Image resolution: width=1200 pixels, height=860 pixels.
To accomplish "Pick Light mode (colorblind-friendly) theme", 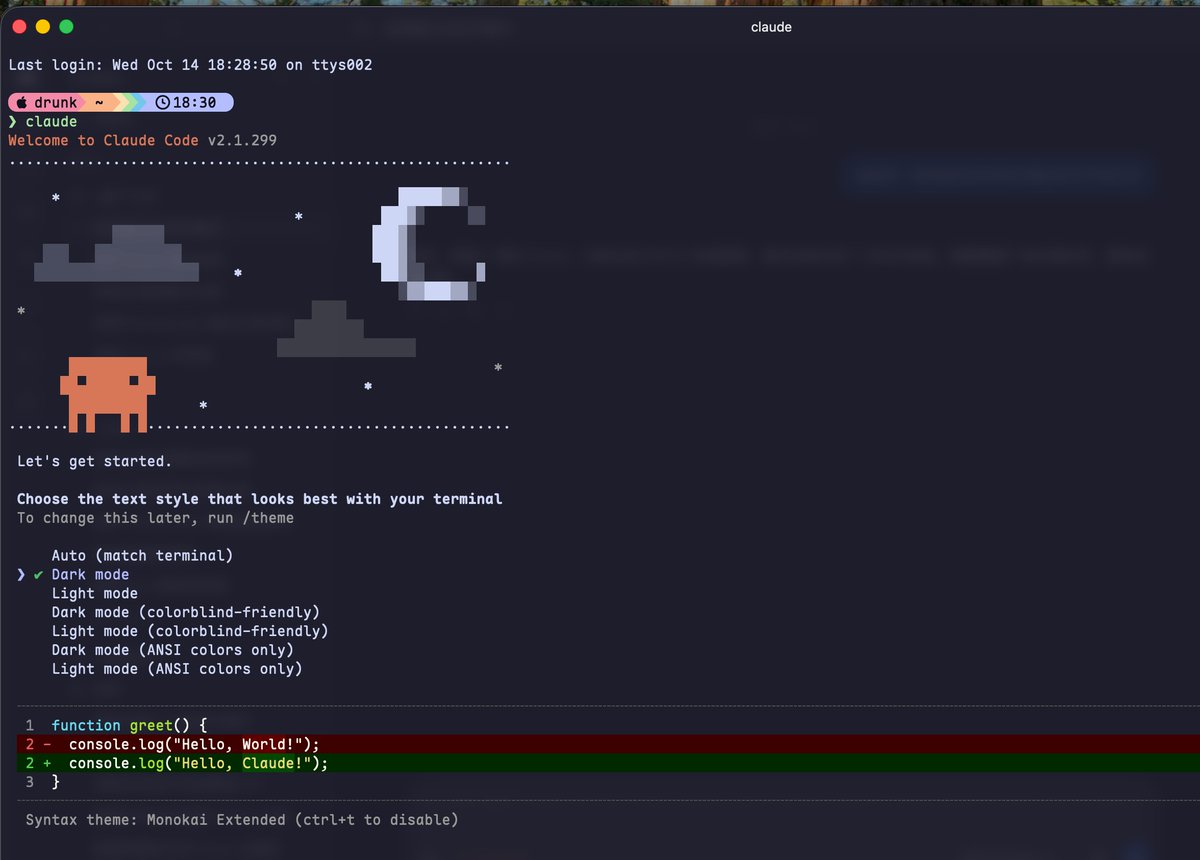I will coord(190,631).
